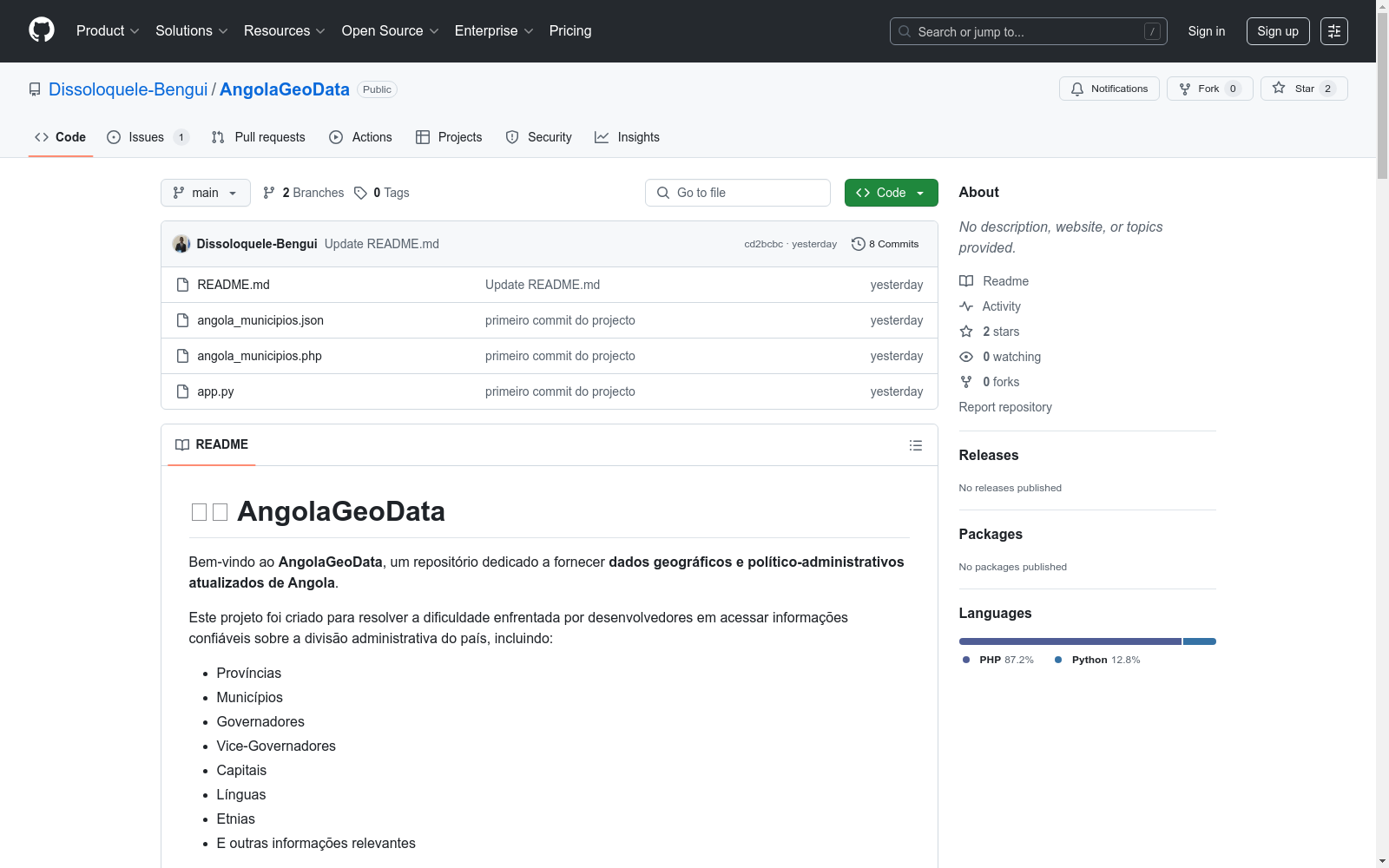
Task: Open the angola_municipios.php file name
Action: pyautogui.click(x=260, y=356)
